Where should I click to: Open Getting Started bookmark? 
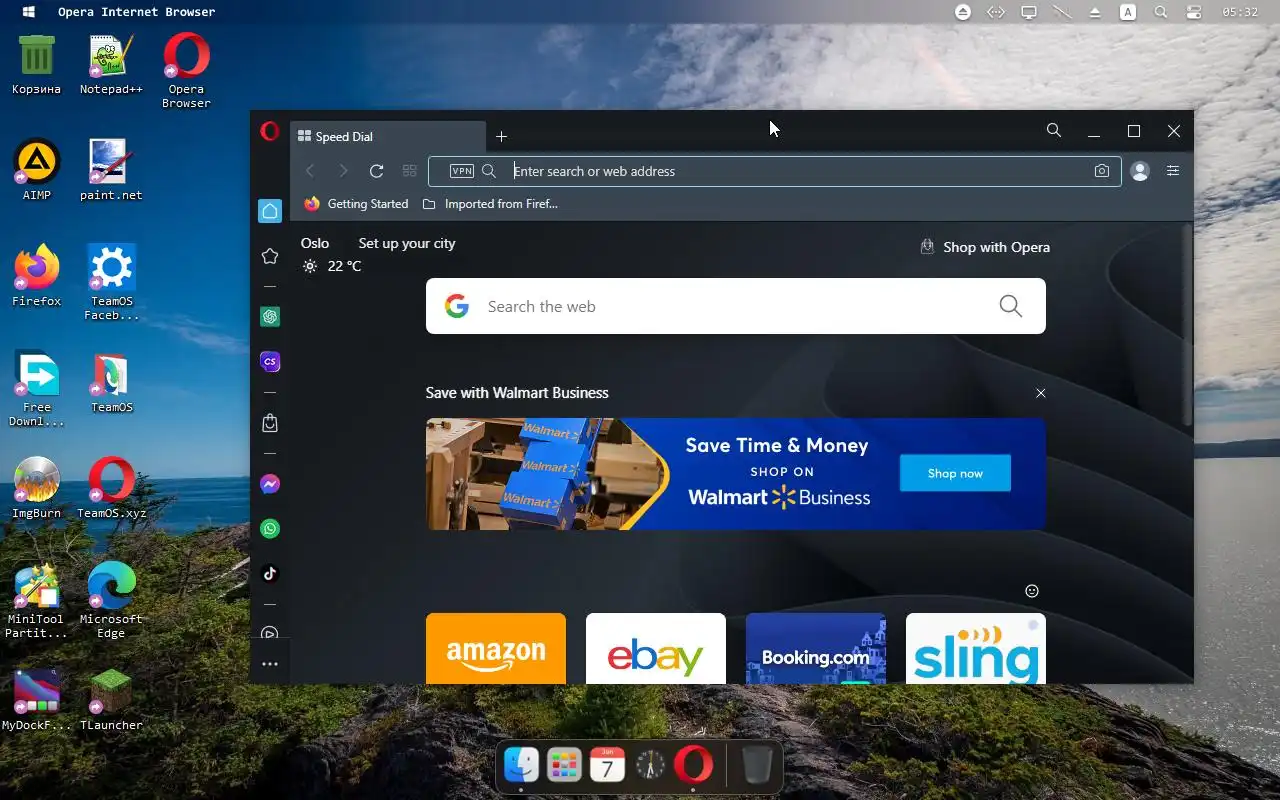point(357,204)
